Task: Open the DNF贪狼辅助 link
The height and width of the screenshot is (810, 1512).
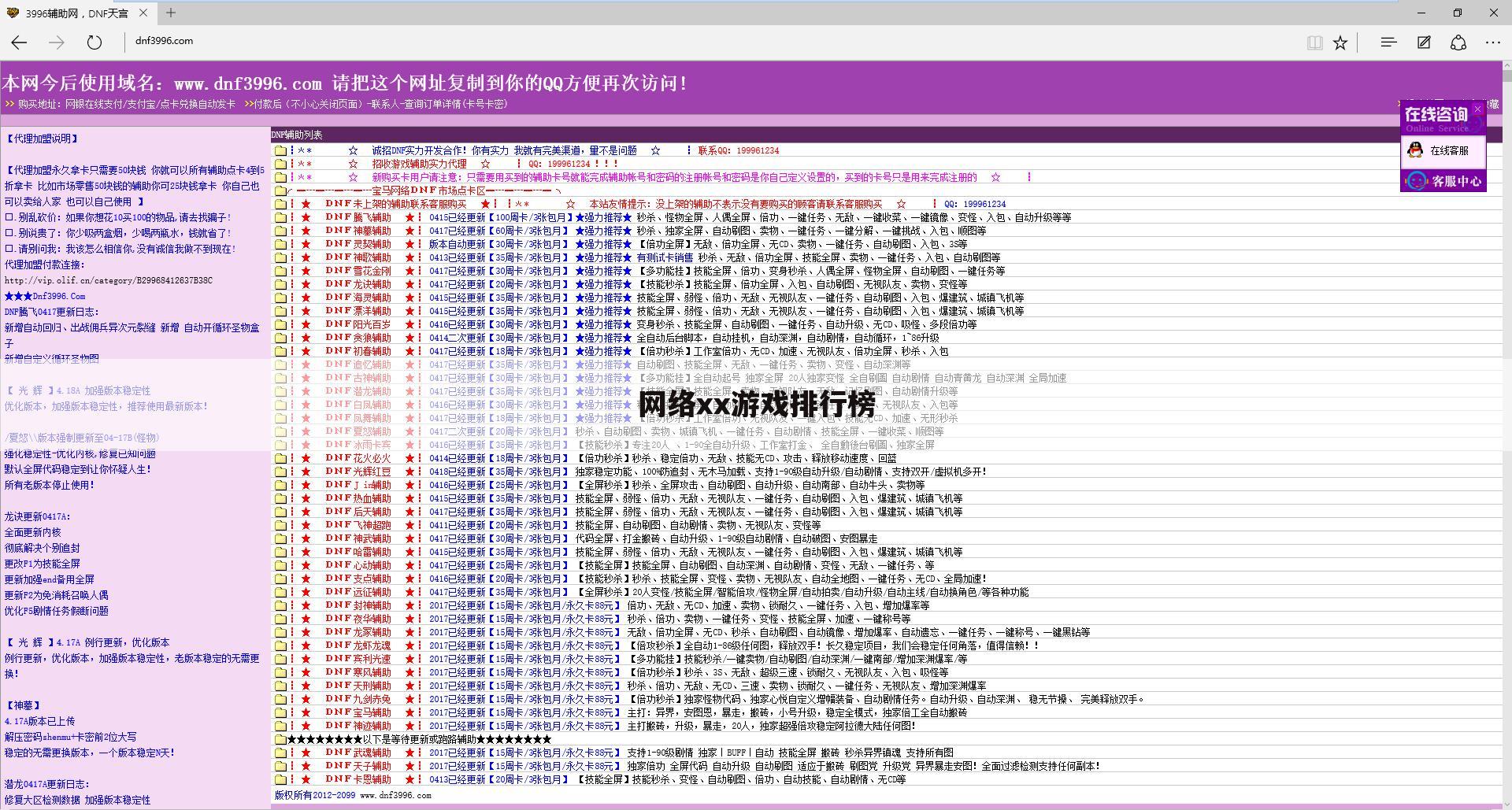Action: [358, 338]
